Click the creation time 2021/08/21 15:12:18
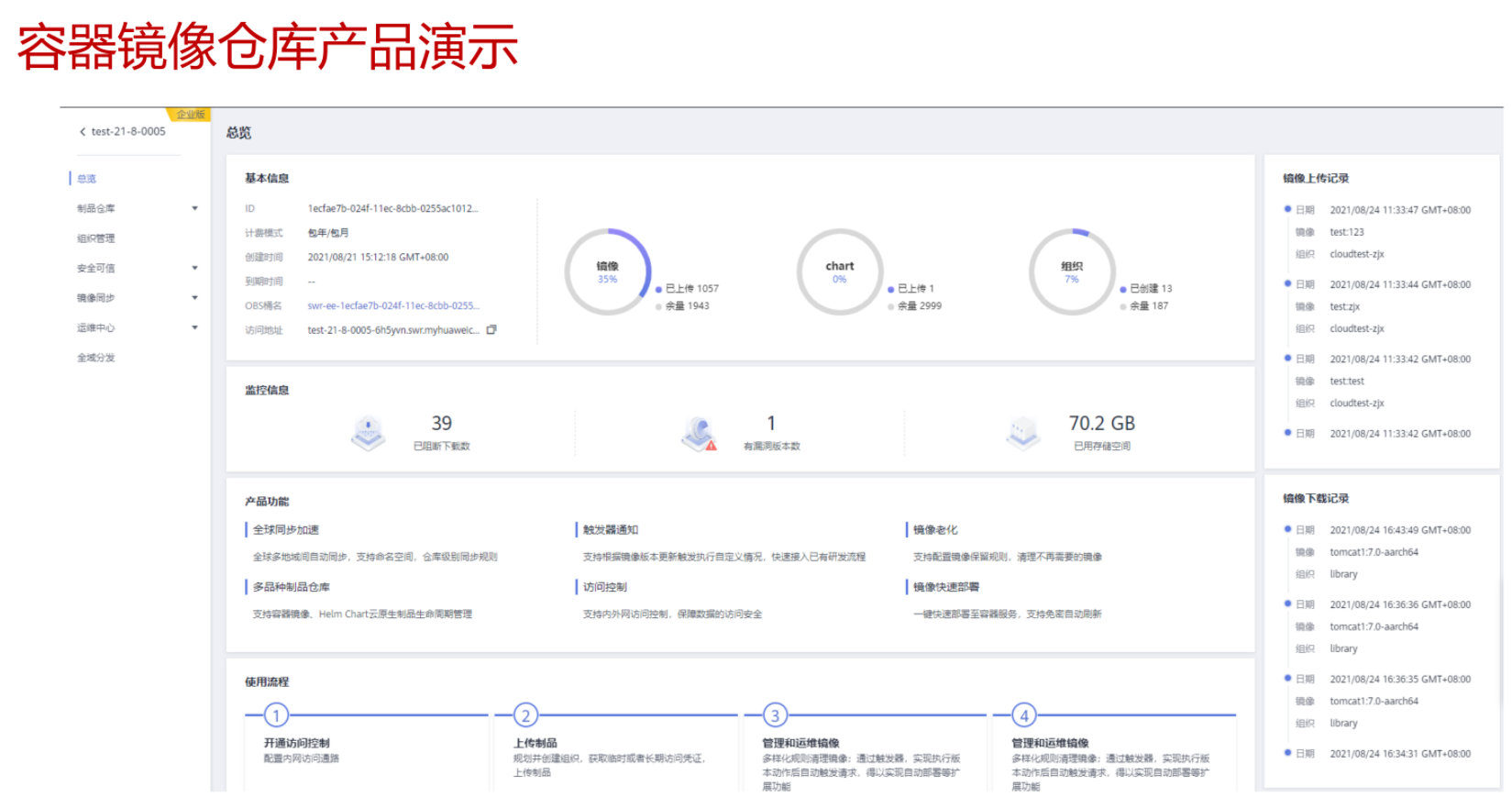The width and height of the screenshot is (1512, 808). pos(378,258)
